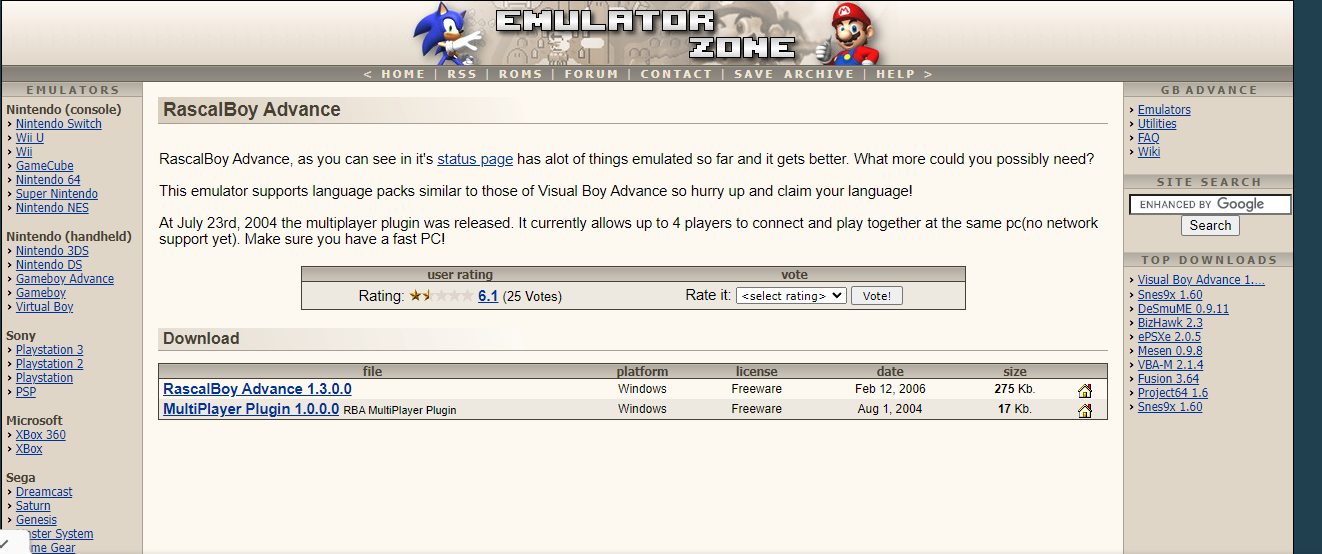The width and height of the screenshot is (1322, 554).
Task: Download RascalBoy Advance 1.3.0.0
Action: click(x=257, y=389)
